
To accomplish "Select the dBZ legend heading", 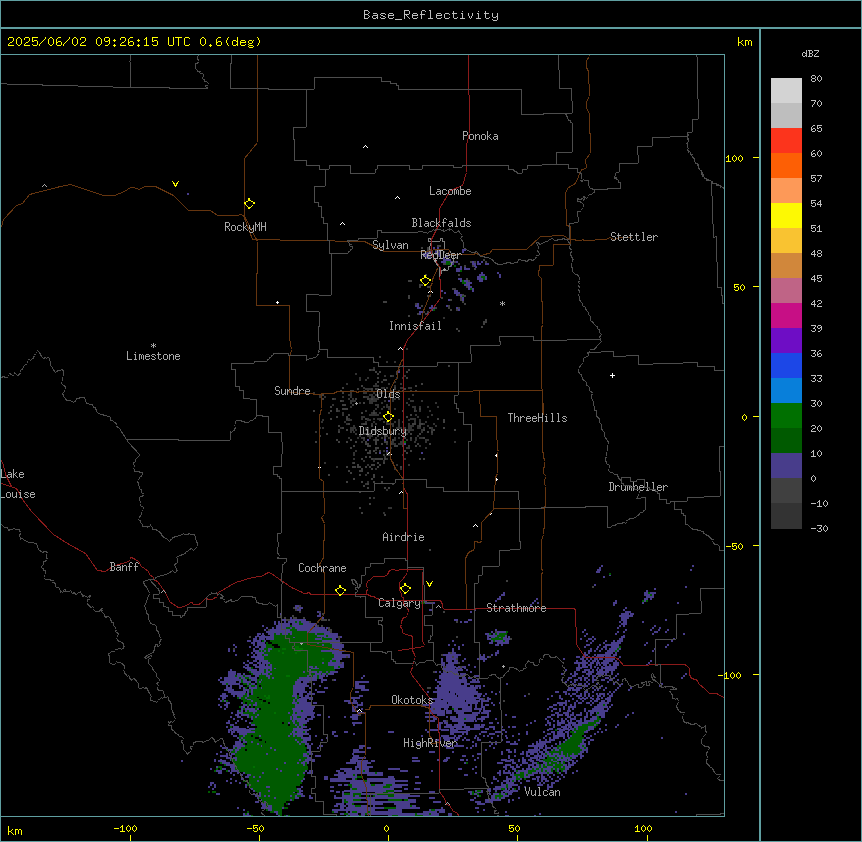I will tap(810, 53).
